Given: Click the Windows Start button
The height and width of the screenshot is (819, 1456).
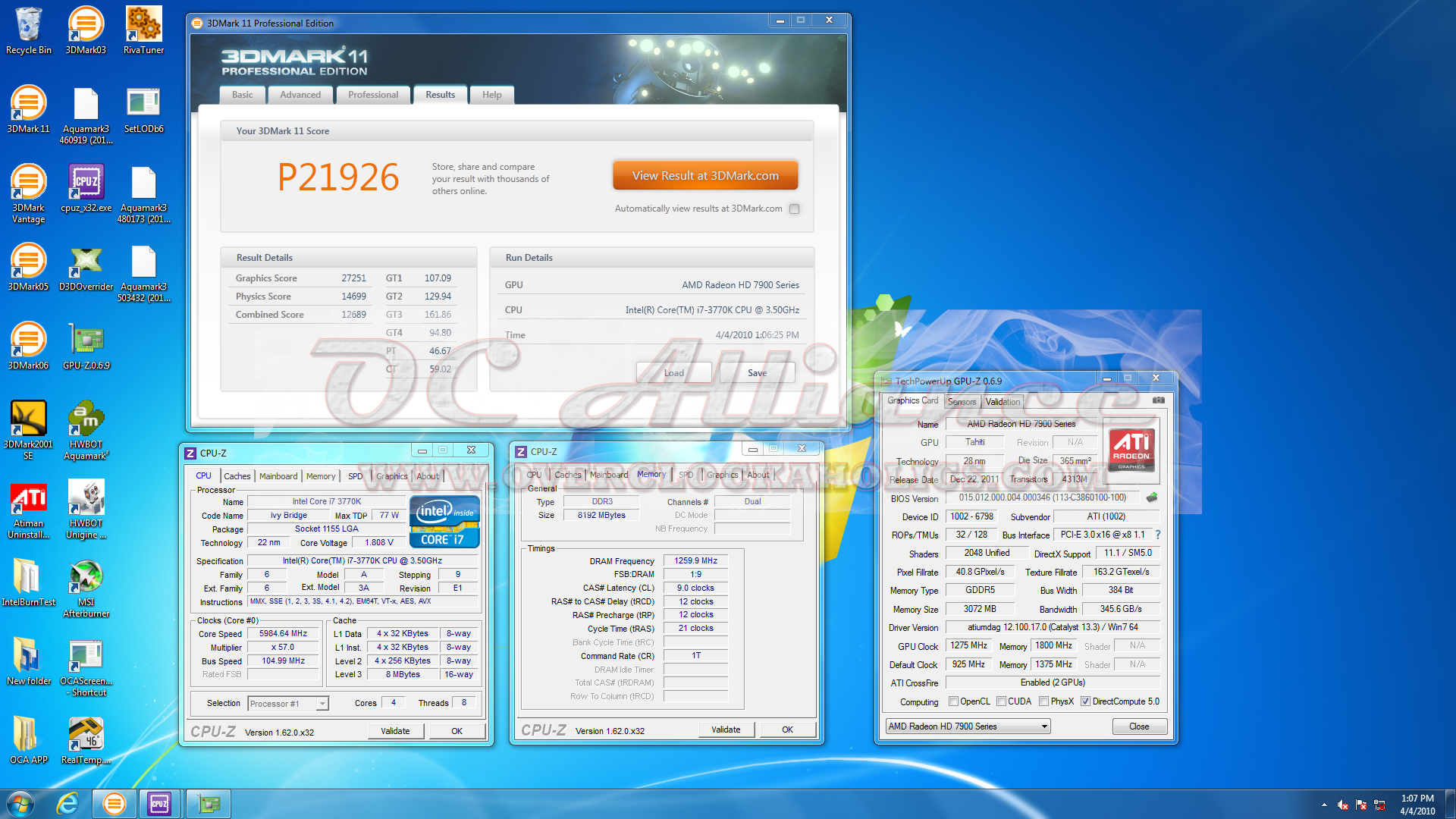Looking at the screenshot, I should pos(20,804).
